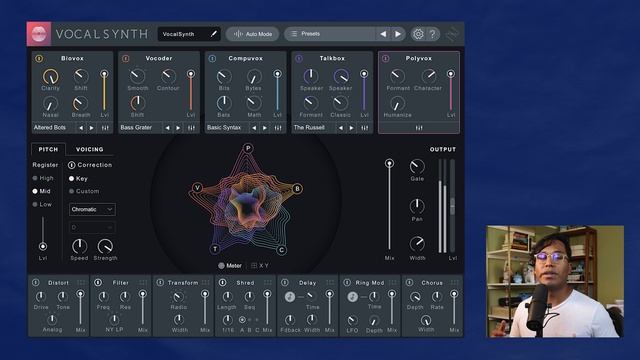Click the T node in the visualizer

point(215,249)
